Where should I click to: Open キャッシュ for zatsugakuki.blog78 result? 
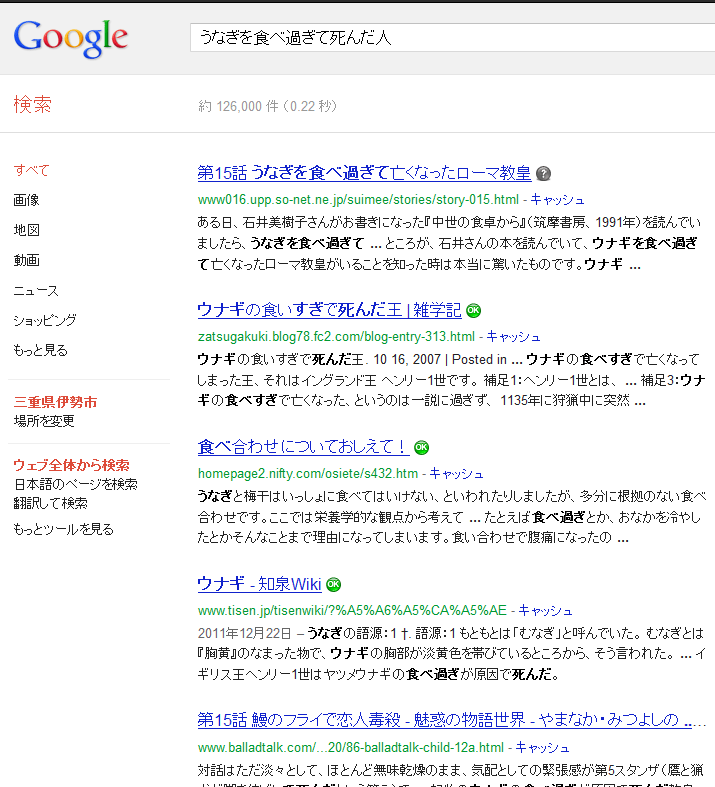[513, 337]
